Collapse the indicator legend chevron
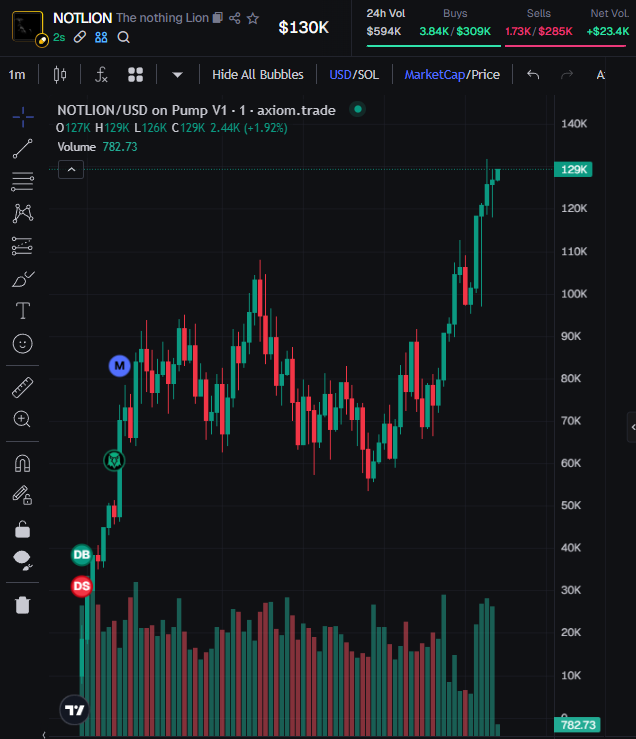The height and width of the screenshot is (739, 636). click(71, 170)
